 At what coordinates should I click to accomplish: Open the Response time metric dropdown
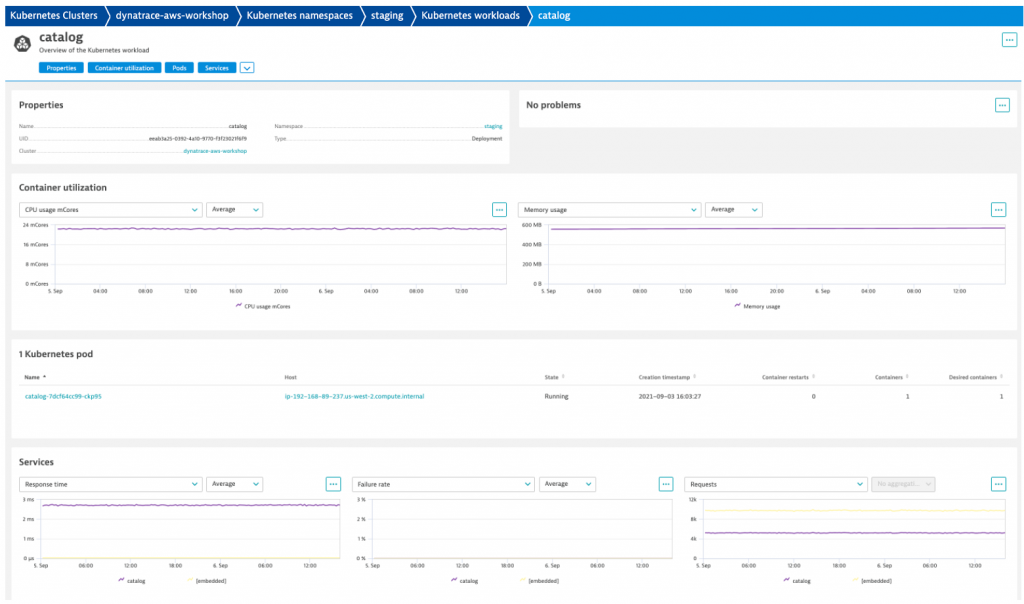coord(110,484)
